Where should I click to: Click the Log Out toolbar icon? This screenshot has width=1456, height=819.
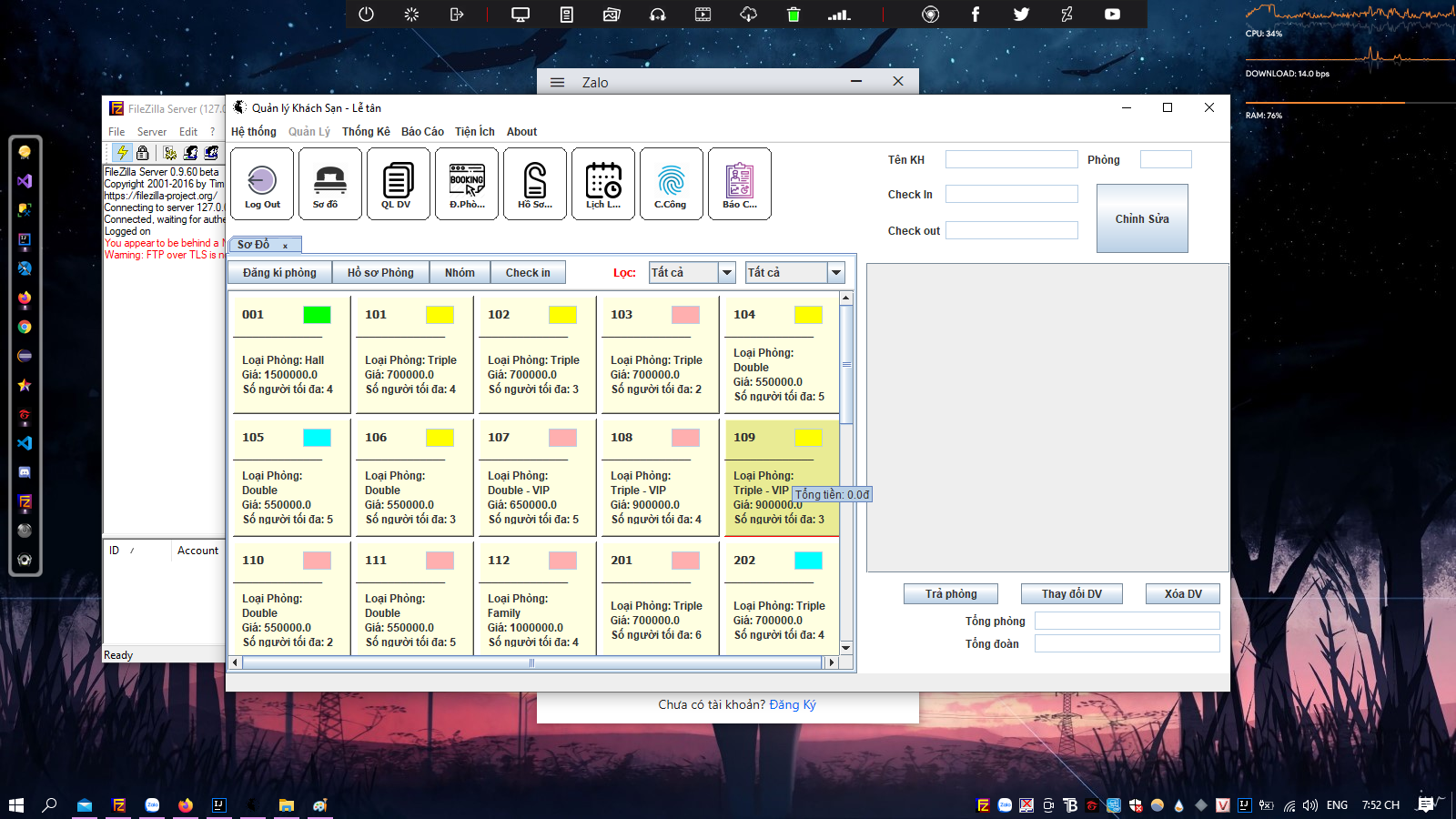(262, 184)
